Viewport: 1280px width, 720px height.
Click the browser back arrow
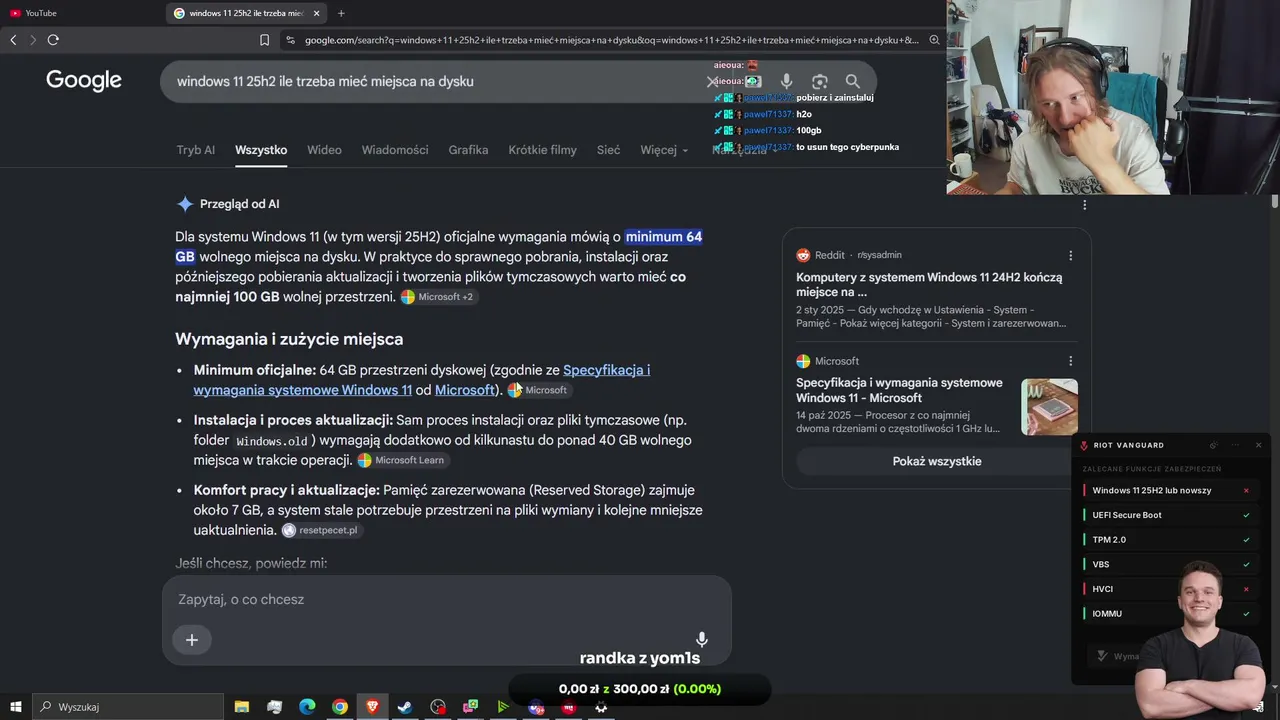[13, 40]
